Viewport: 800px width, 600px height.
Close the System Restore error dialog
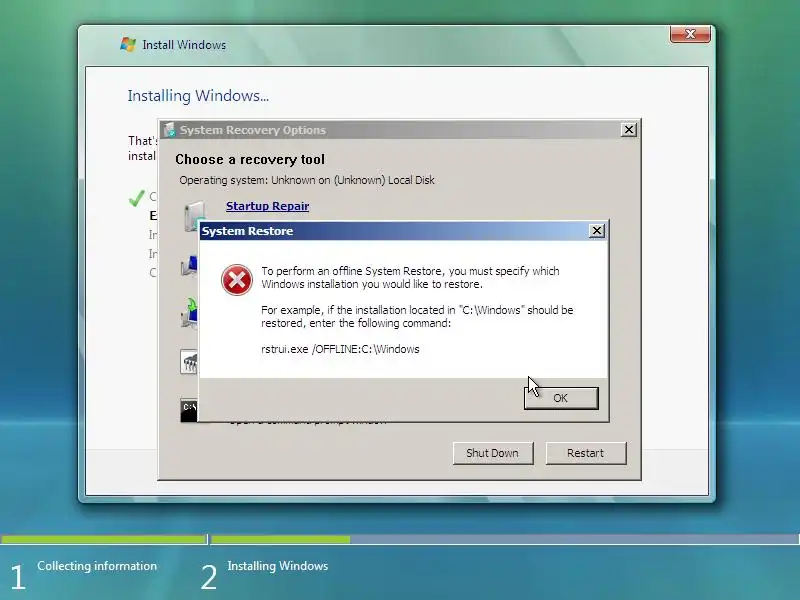[596, 231]
